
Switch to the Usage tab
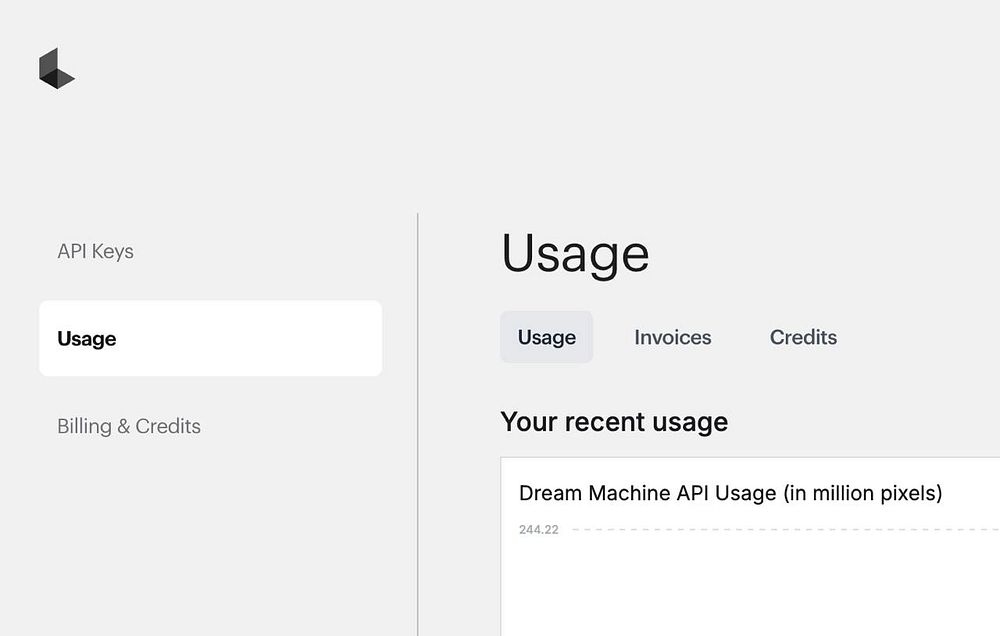pos(547,337)
